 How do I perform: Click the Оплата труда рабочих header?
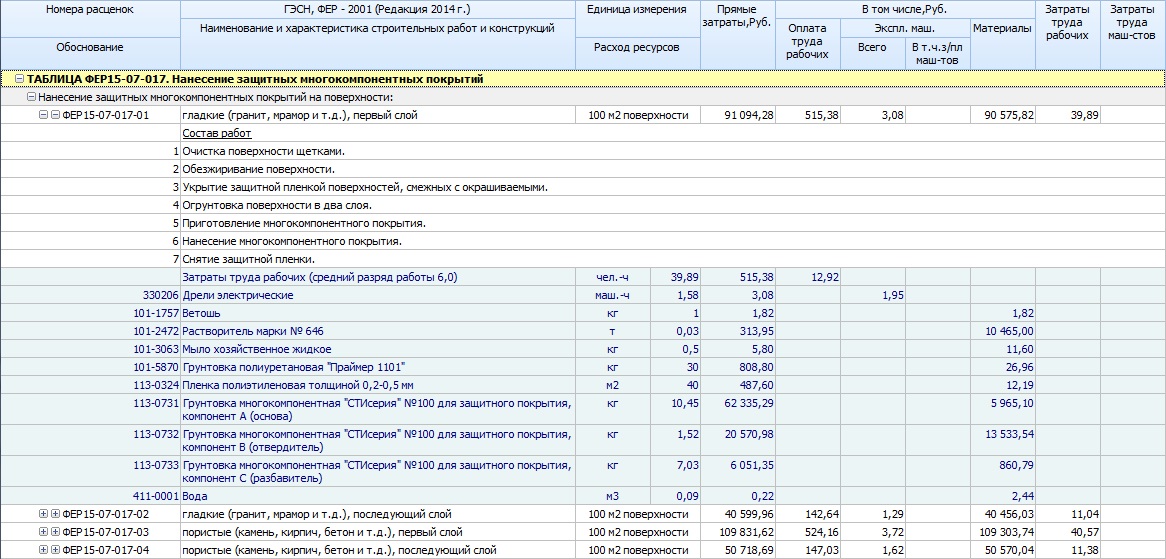(x=807, y=45)
